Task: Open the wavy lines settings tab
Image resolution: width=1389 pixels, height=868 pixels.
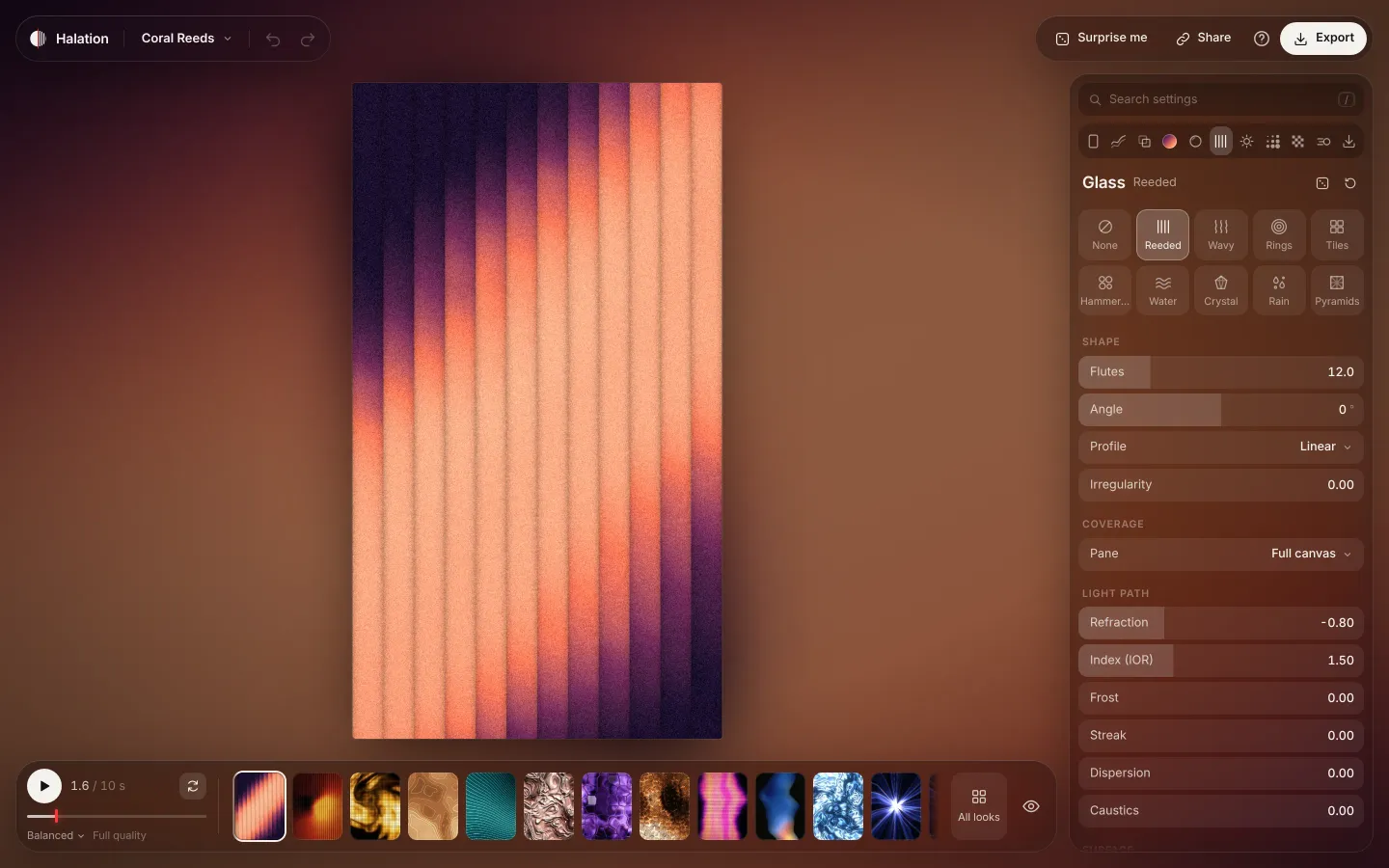Action: click(1118, 142)
